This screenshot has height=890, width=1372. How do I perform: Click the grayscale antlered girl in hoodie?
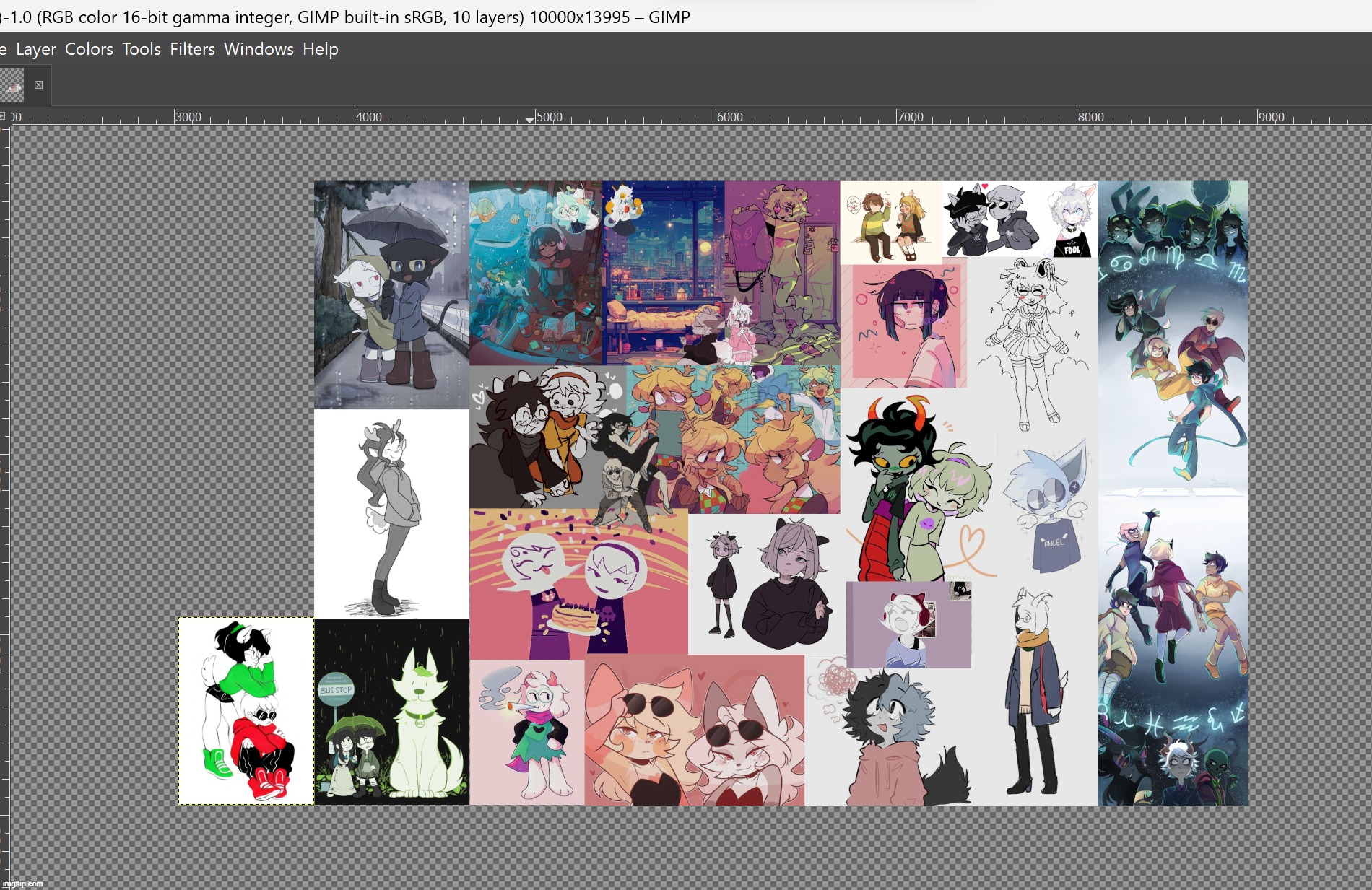coord(391,514)
